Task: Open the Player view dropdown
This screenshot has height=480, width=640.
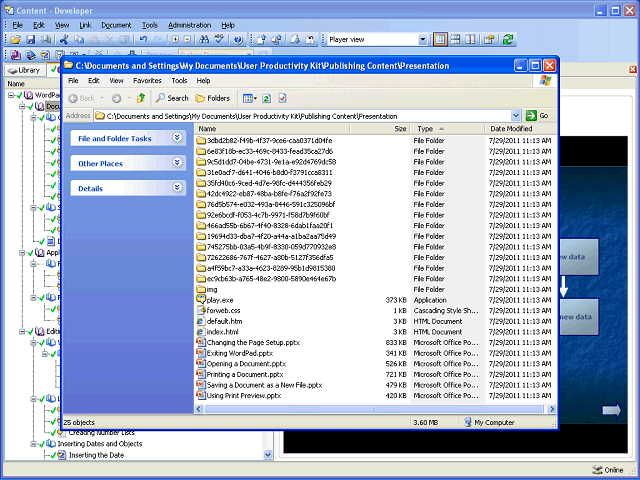Action: [x=422, y=40]
